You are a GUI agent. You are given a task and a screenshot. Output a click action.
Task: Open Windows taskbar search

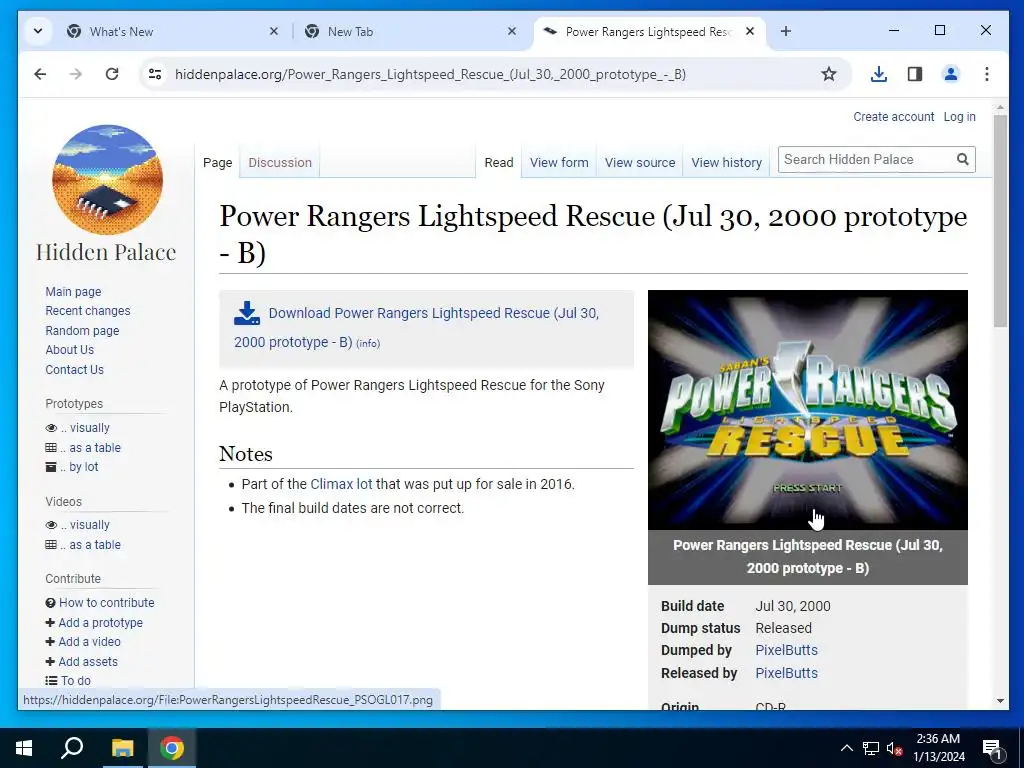coord(72,748)
